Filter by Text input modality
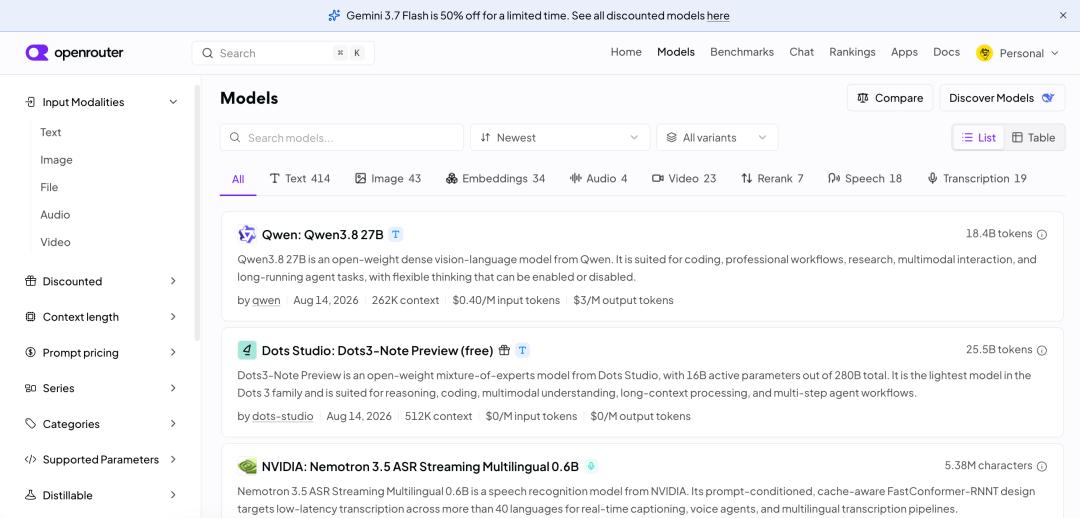This screenshot has width=1080, height=518. click(x=50, y=132)
